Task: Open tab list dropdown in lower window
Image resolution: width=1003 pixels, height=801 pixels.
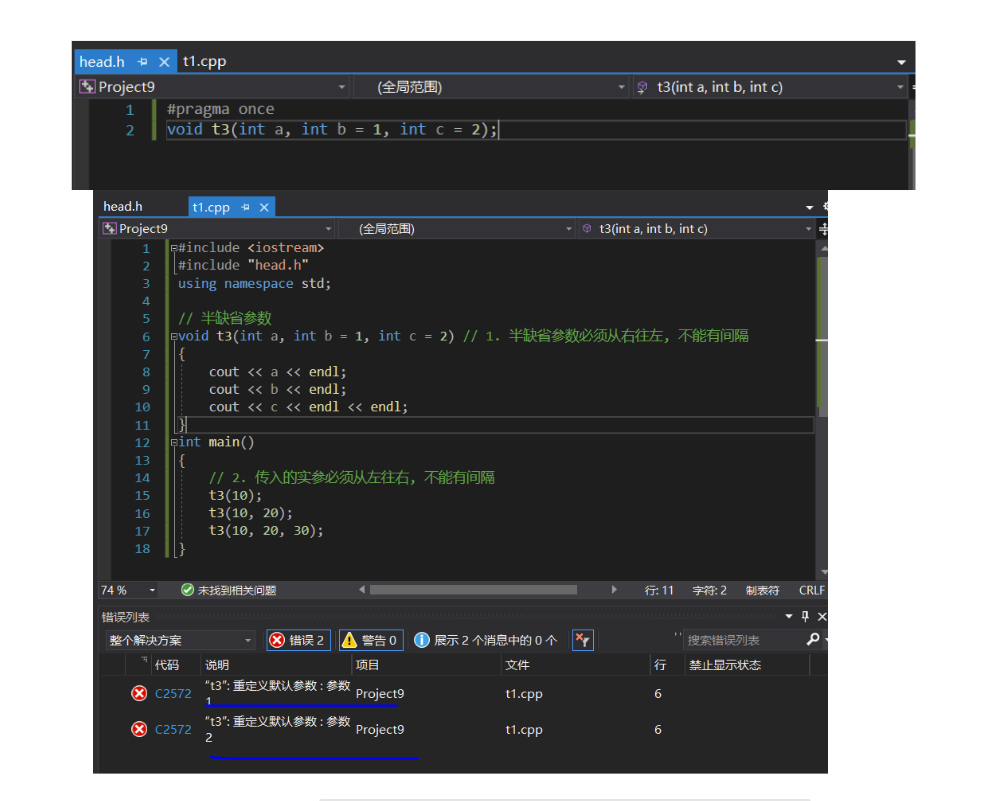Action: click(x=809, y=207)
